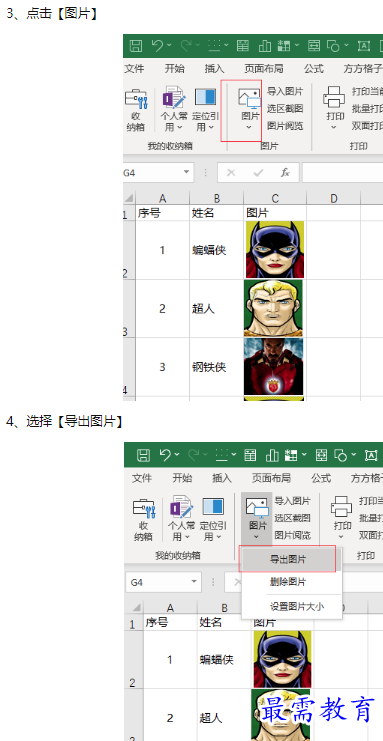The height and width of the screenshot is (741, 383).
Task: Click 打印 printer icon in step 4 screenshot
Action: point(341,506)
